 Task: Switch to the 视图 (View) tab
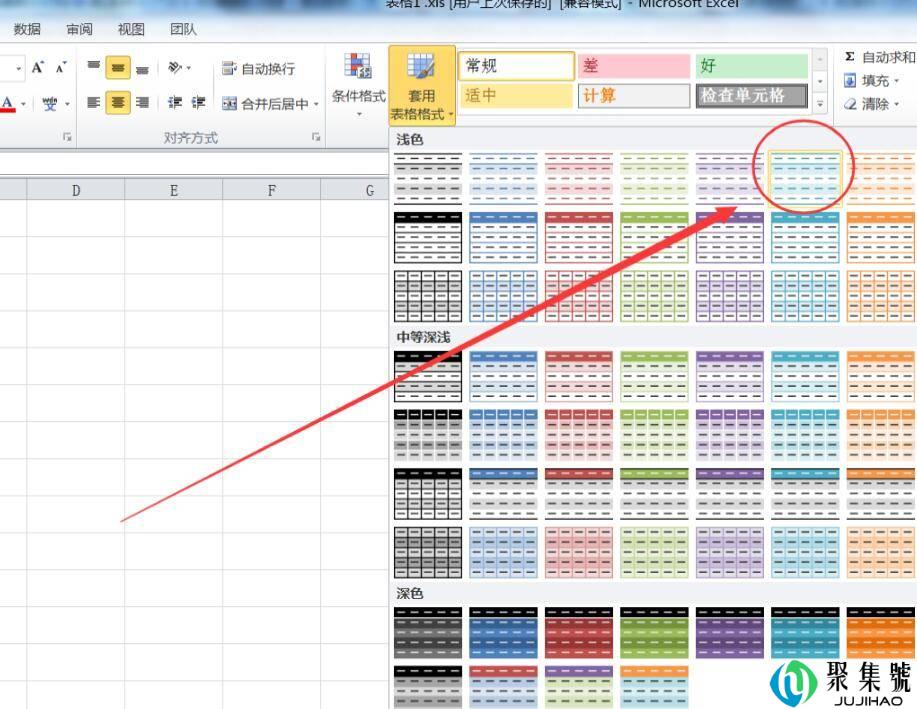point(131,30)
